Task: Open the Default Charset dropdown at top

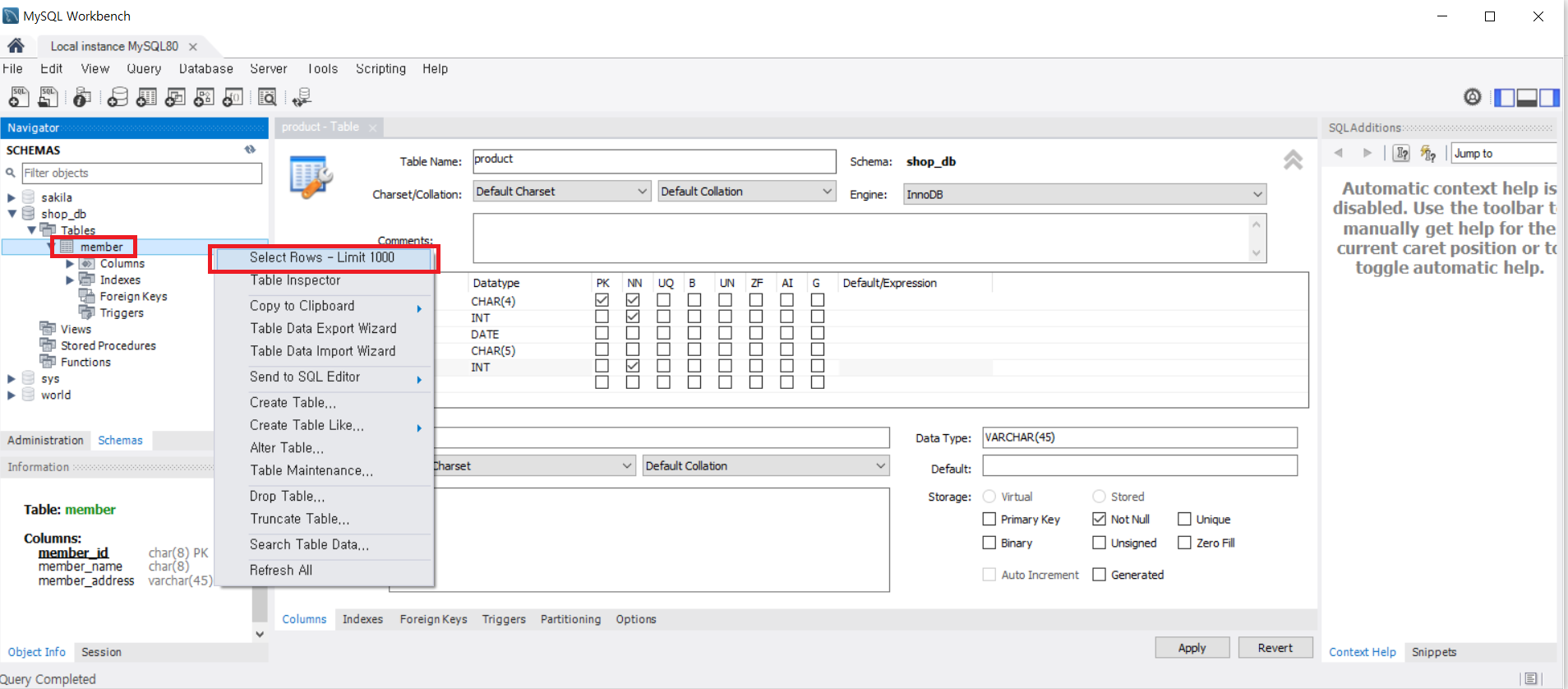Action: point(562,192)
